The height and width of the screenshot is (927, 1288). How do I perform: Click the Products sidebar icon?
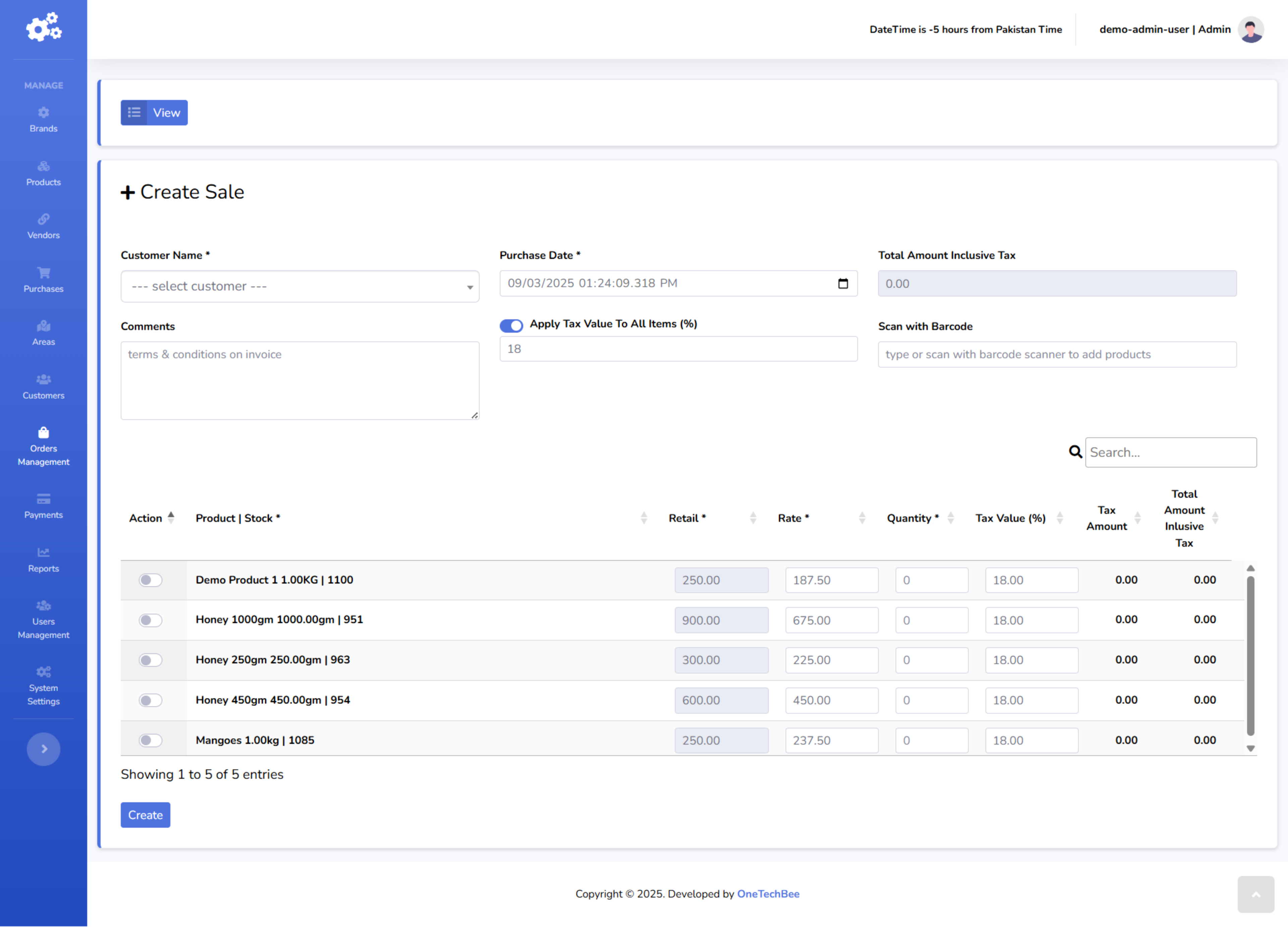tap(43, 166)
